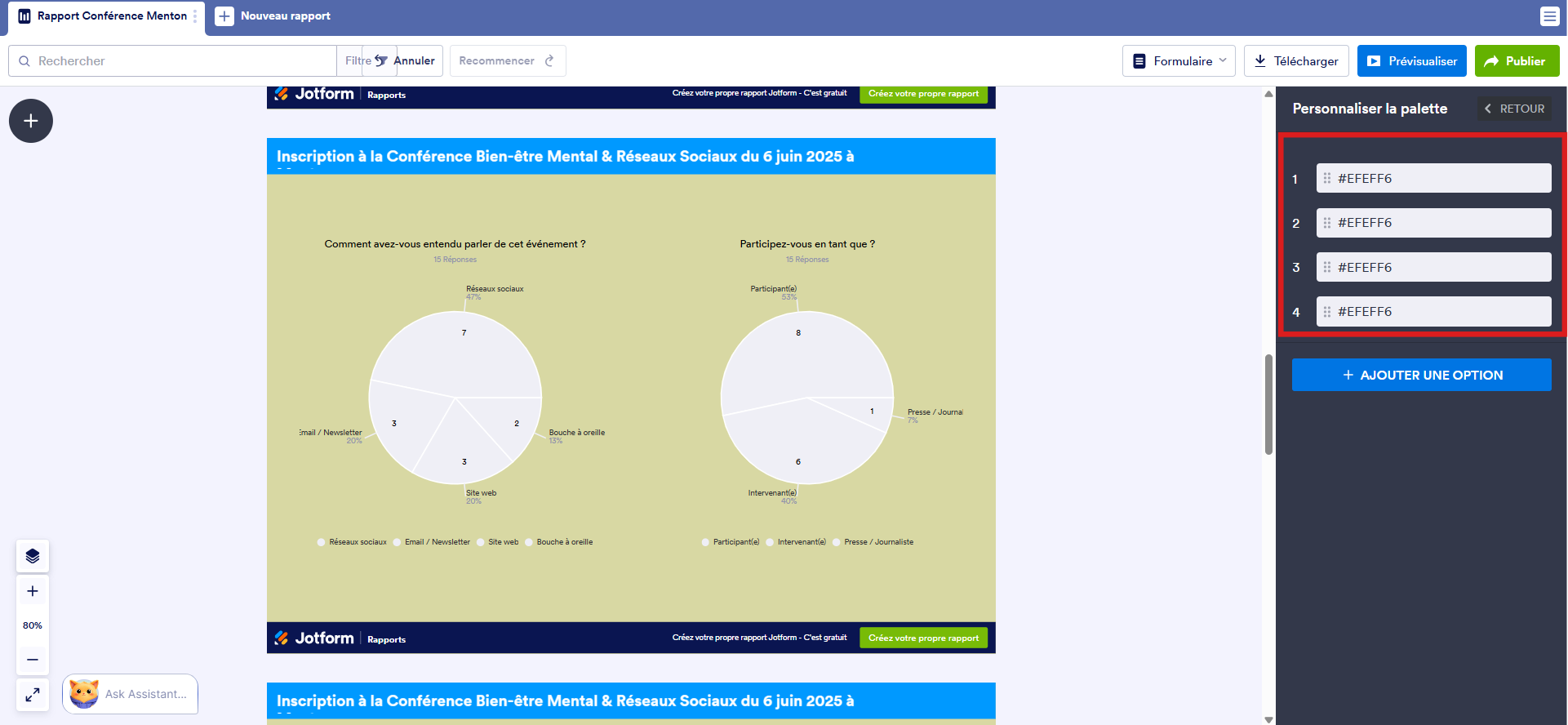1568x725 pixels.
Task: Click the download arrow icon on Télécharger
Action: click(x=1260, y=61)
